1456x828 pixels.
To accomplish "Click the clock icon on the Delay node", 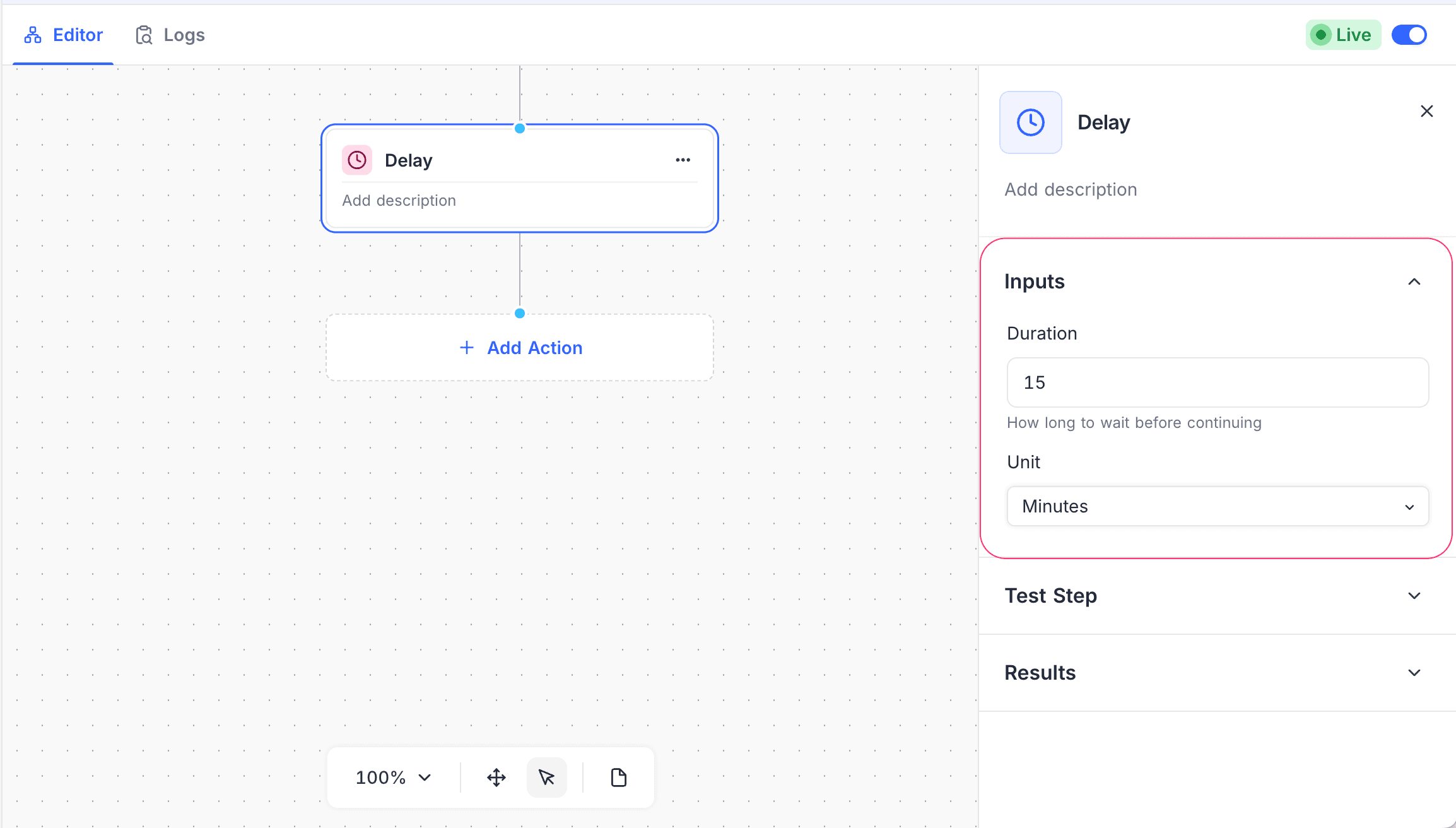I will (x=357, y=160).
